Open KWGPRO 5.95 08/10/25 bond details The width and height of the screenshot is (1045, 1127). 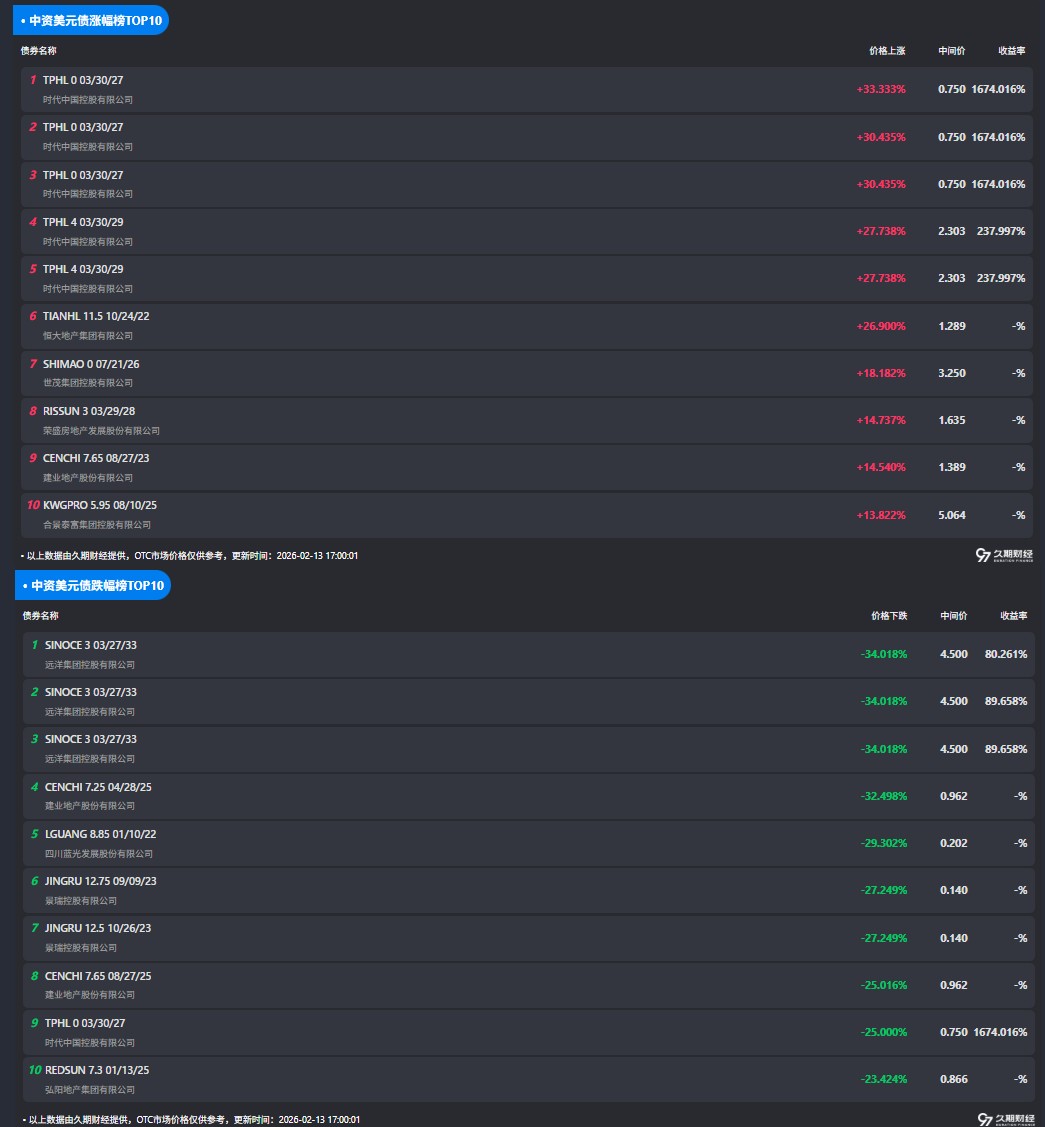coord(100,505)
